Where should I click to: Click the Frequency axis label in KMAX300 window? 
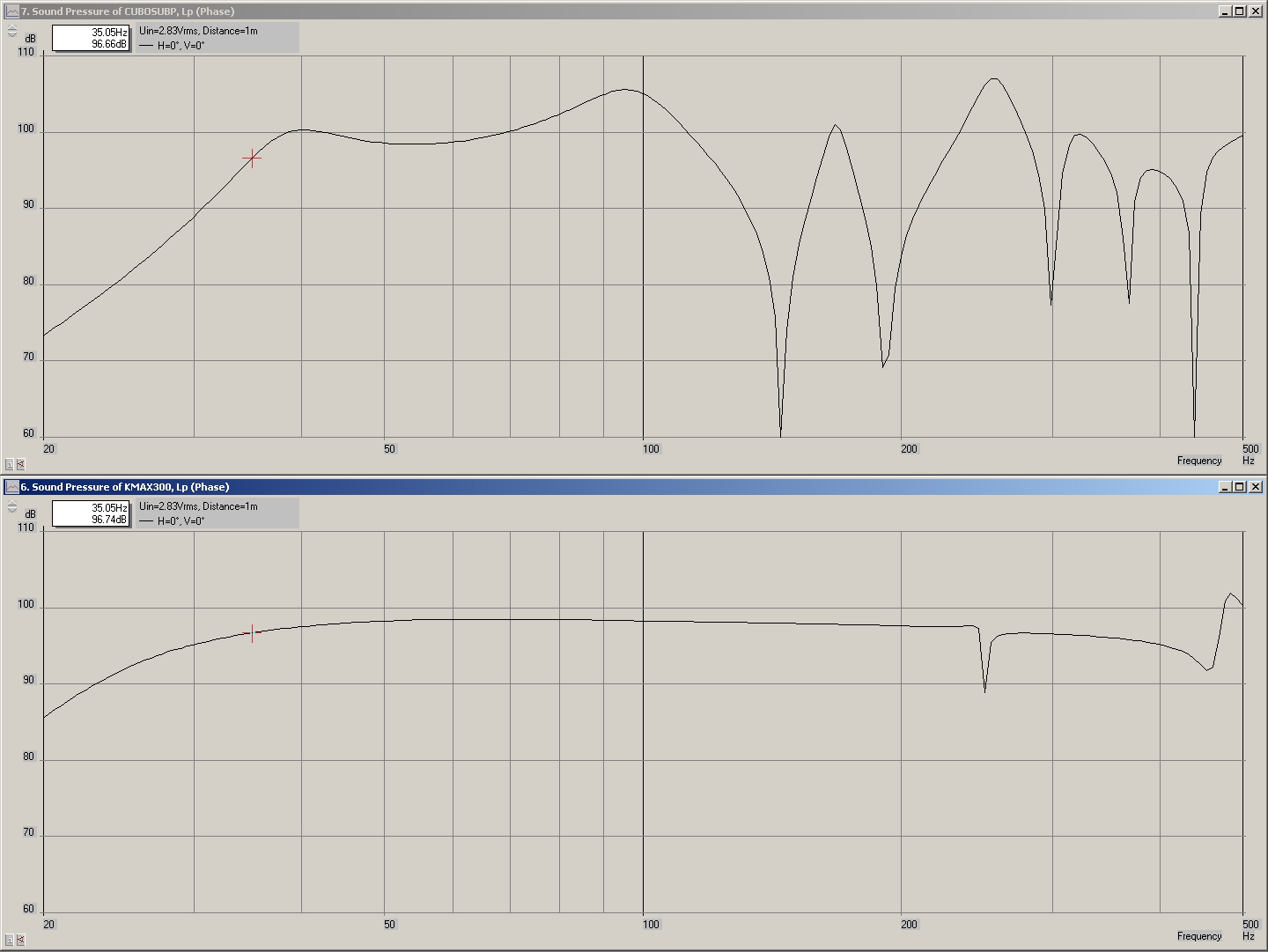click(1199, 936)
